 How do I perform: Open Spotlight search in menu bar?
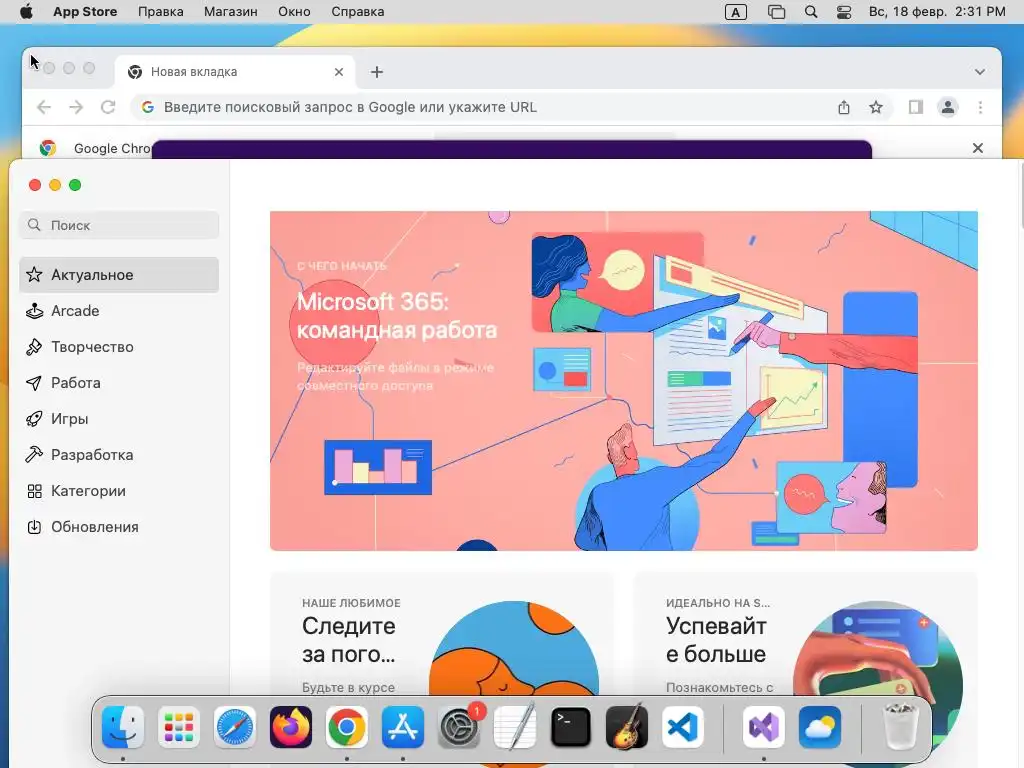(811, 12)
